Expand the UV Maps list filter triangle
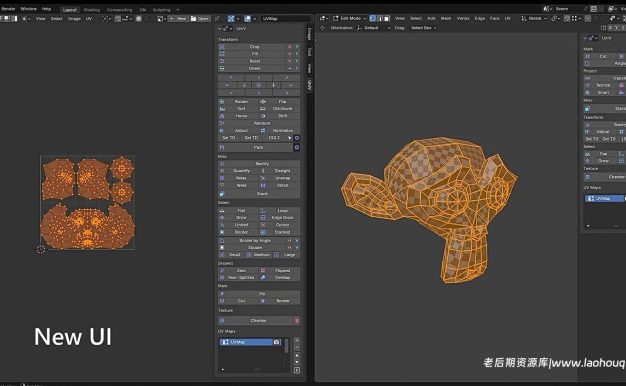Image resolution: width=626 pixels, height=386 pixels. click(x=222, y=369)
